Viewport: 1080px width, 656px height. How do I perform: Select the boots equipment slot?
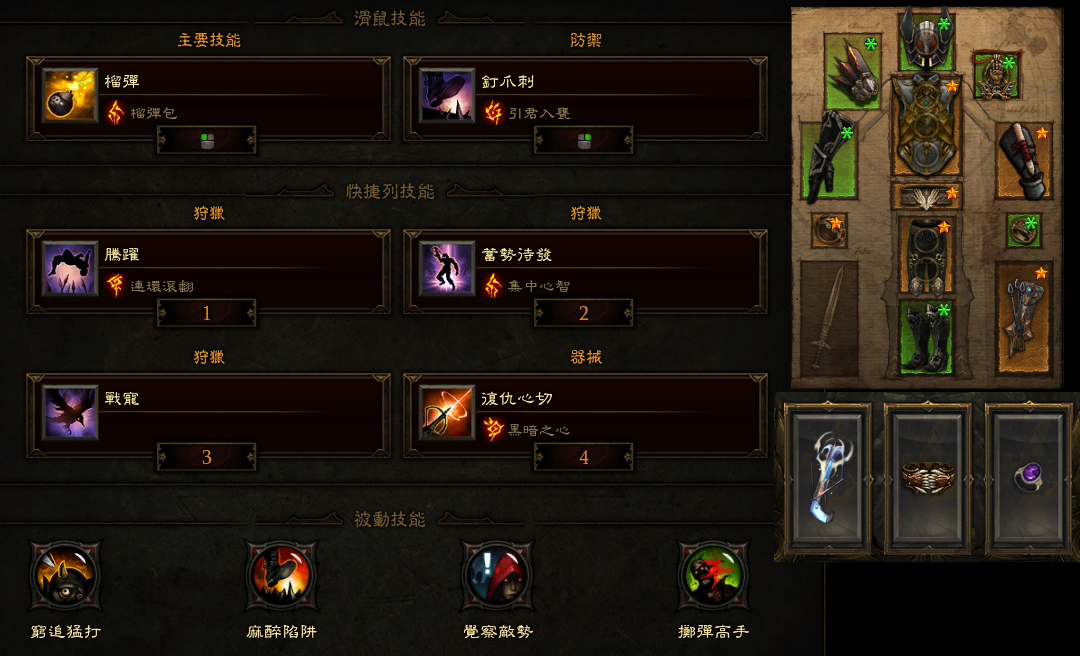tap(926, 337)
